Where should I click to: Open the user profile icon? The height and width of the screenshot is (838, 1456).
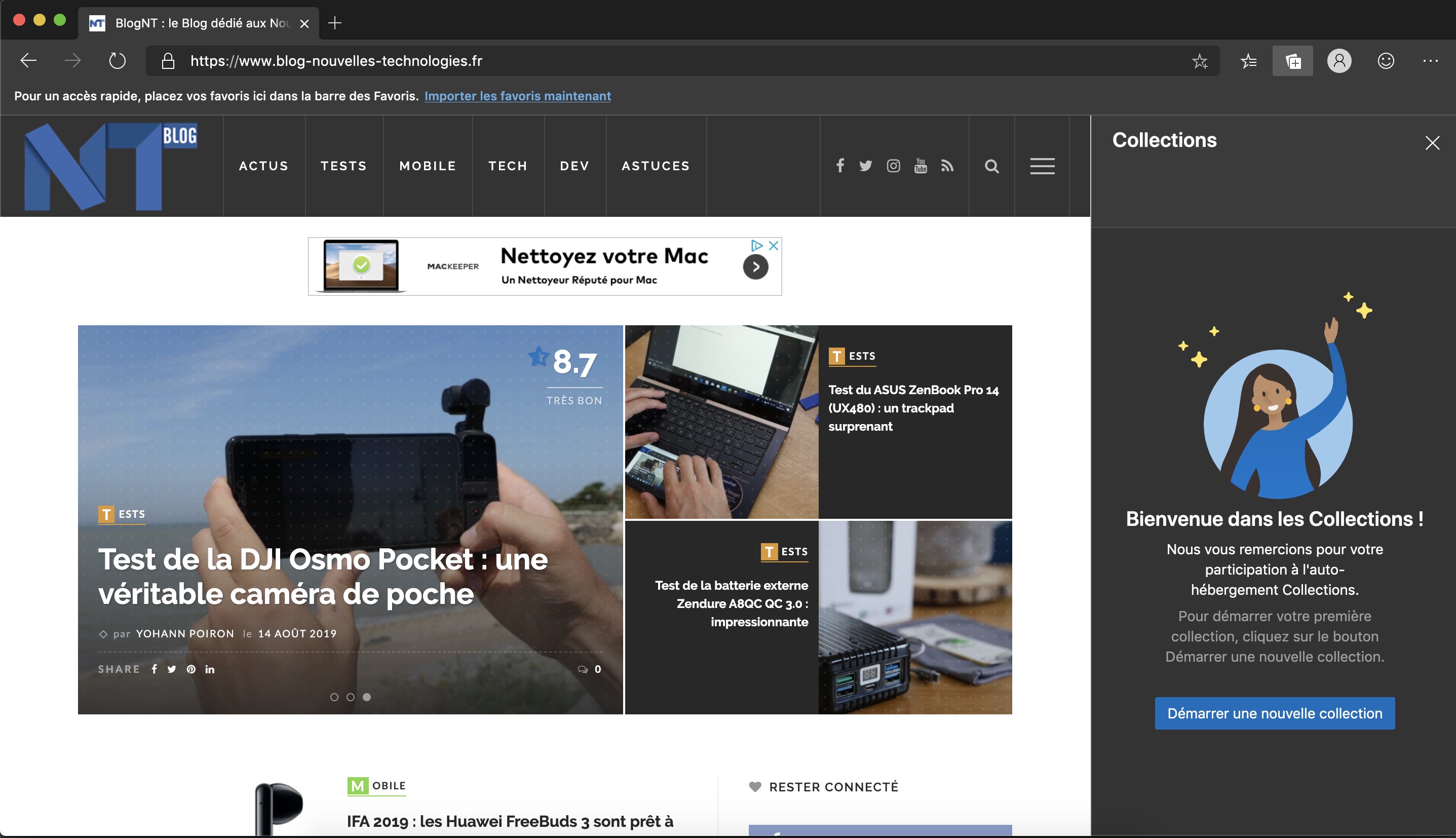click(x=1339, y=61)
